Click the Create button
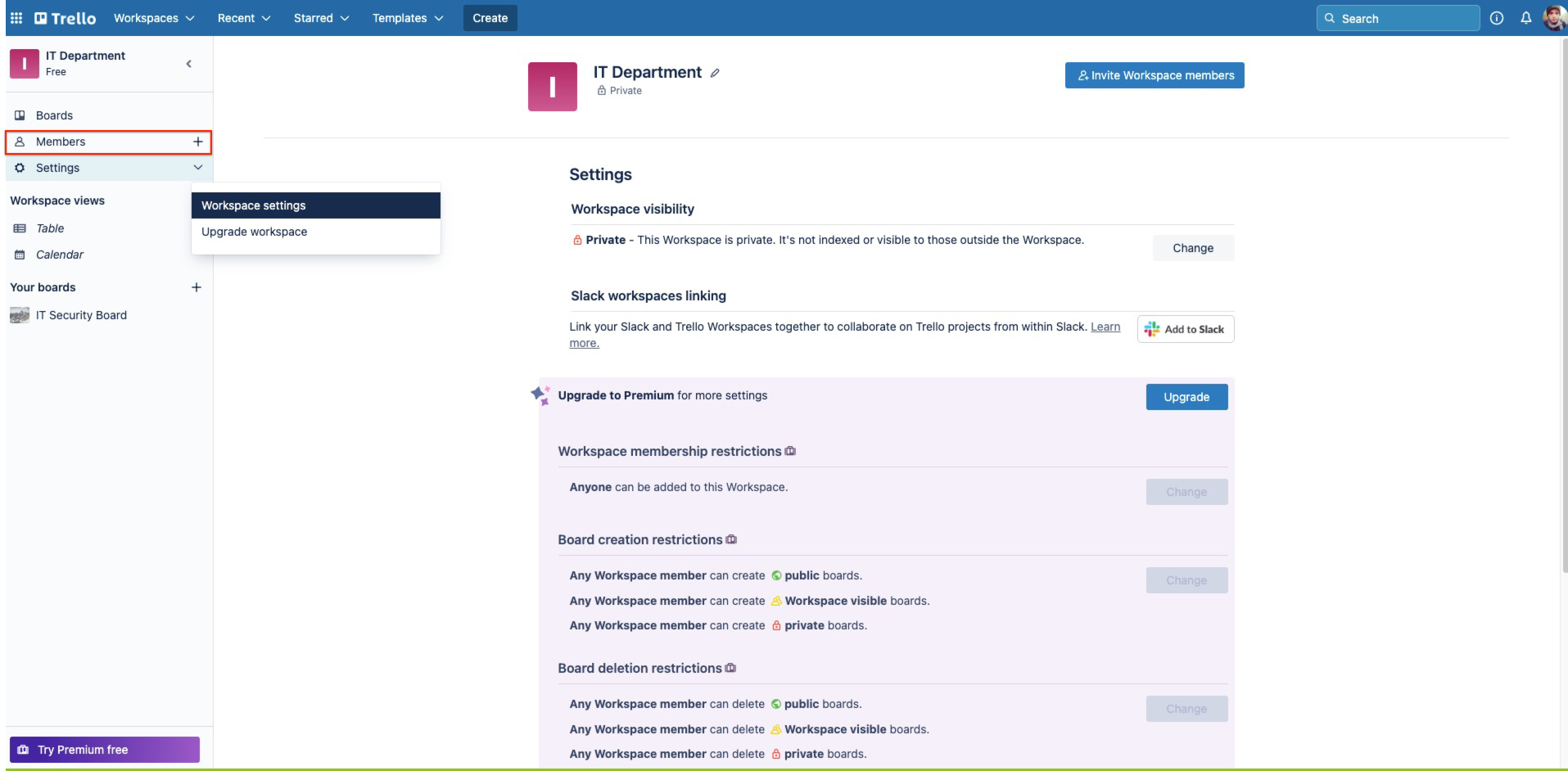1568x771 pixels. coord(490,18)
